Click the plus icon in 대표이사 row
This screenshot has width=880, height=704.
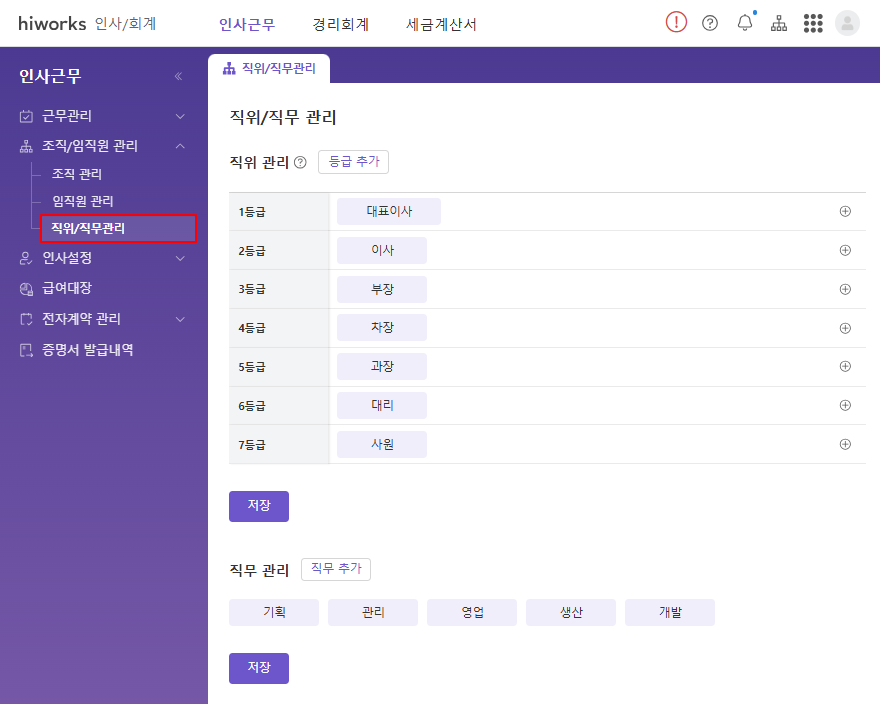[845, 212]
